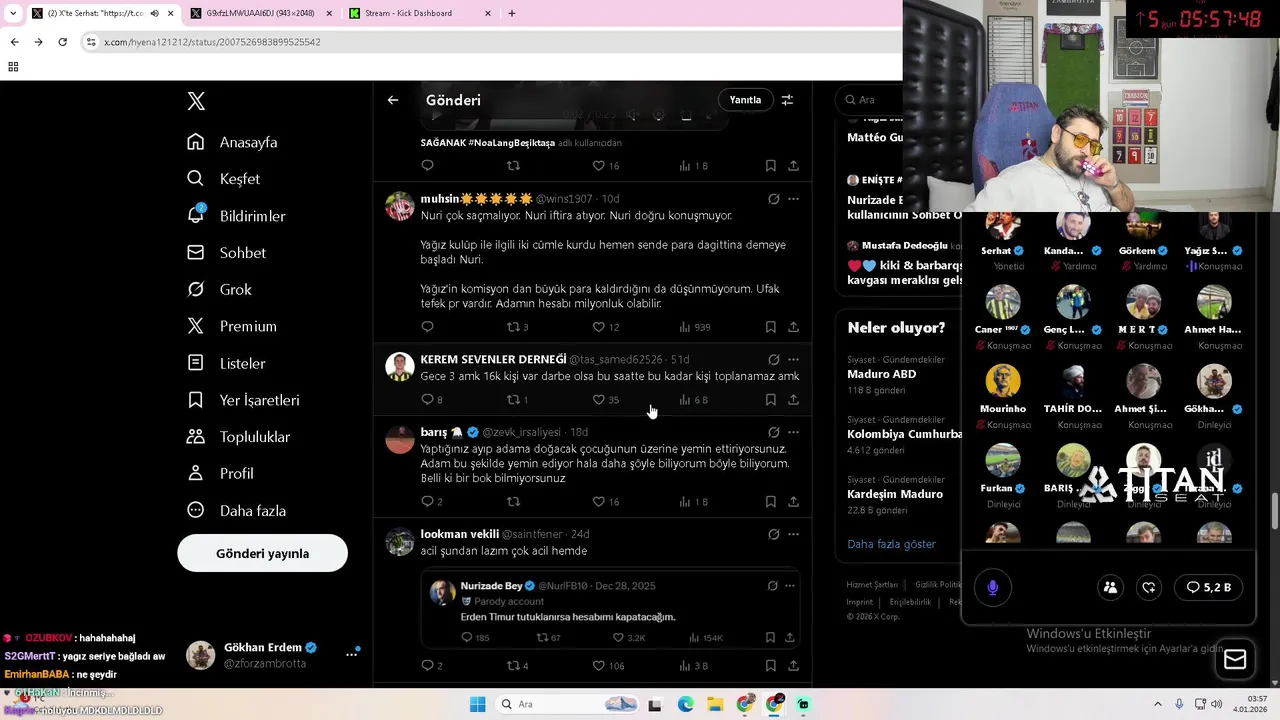The height and width of the screenshot is (720, 1280).
Task: Switch to Stream - Kick Dashboard tab
Action: click(418, 13)
